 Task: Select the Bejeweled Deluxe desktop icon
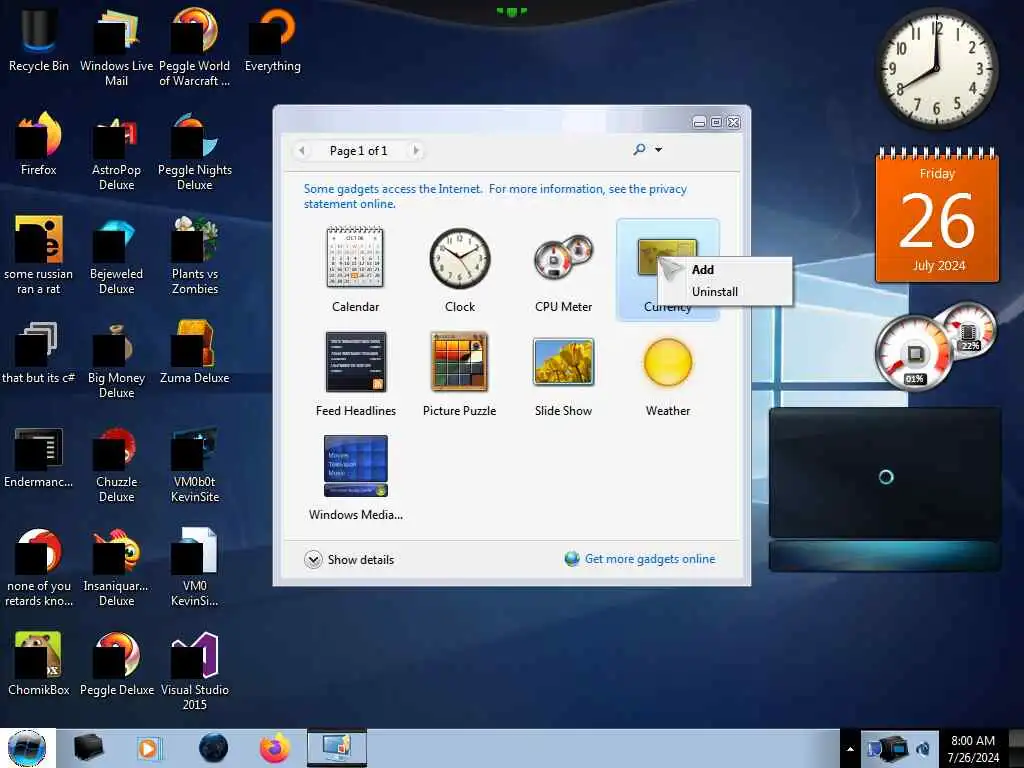116,255
